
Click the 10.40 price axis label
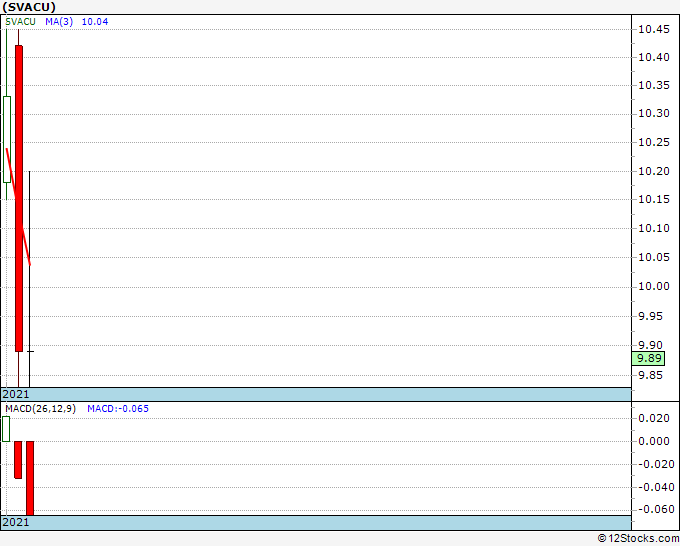coord(654,57)
